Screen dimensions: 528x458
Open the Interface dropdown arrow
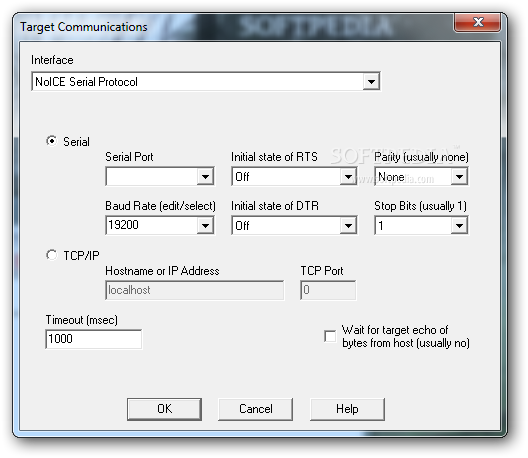point(371,81)
